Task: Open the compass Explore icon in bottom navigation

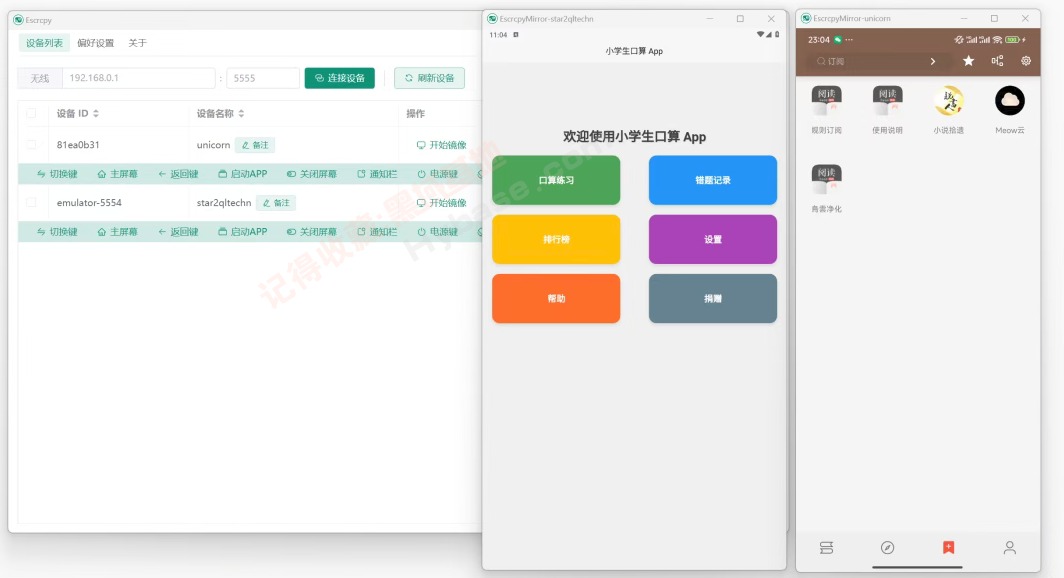Action: 886,547
